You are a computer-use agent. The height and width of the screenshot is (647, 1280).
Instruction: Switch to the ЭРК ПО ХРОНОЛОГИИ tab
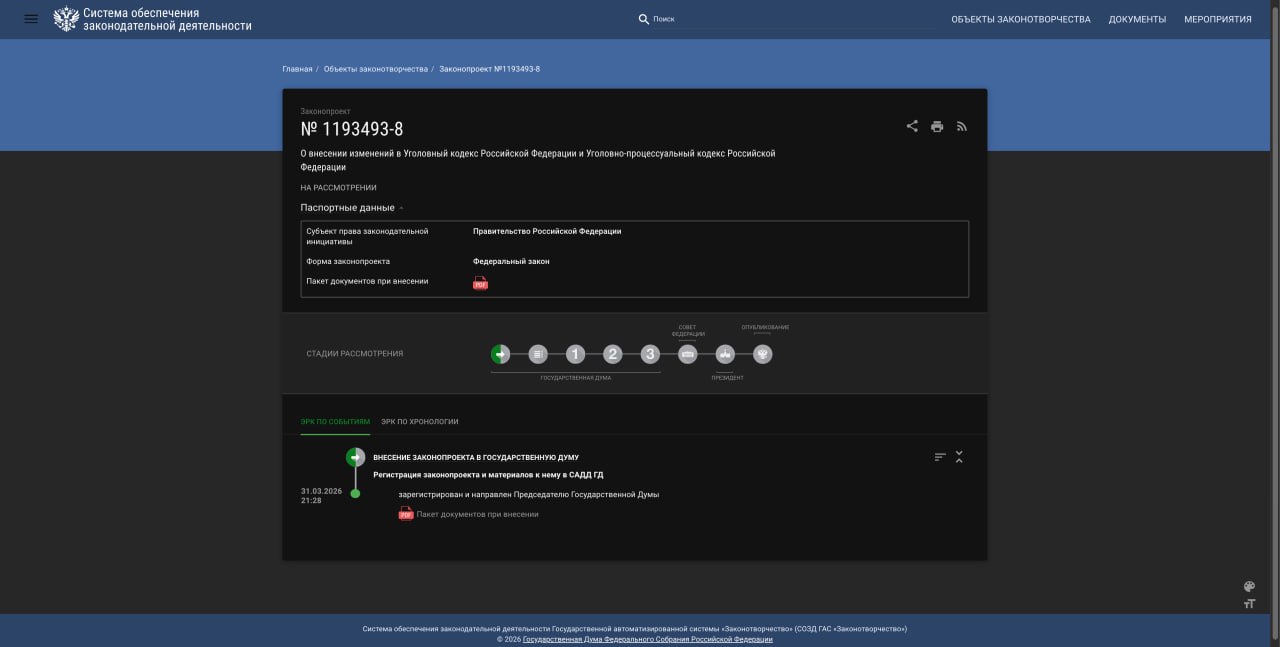(419, 422)
